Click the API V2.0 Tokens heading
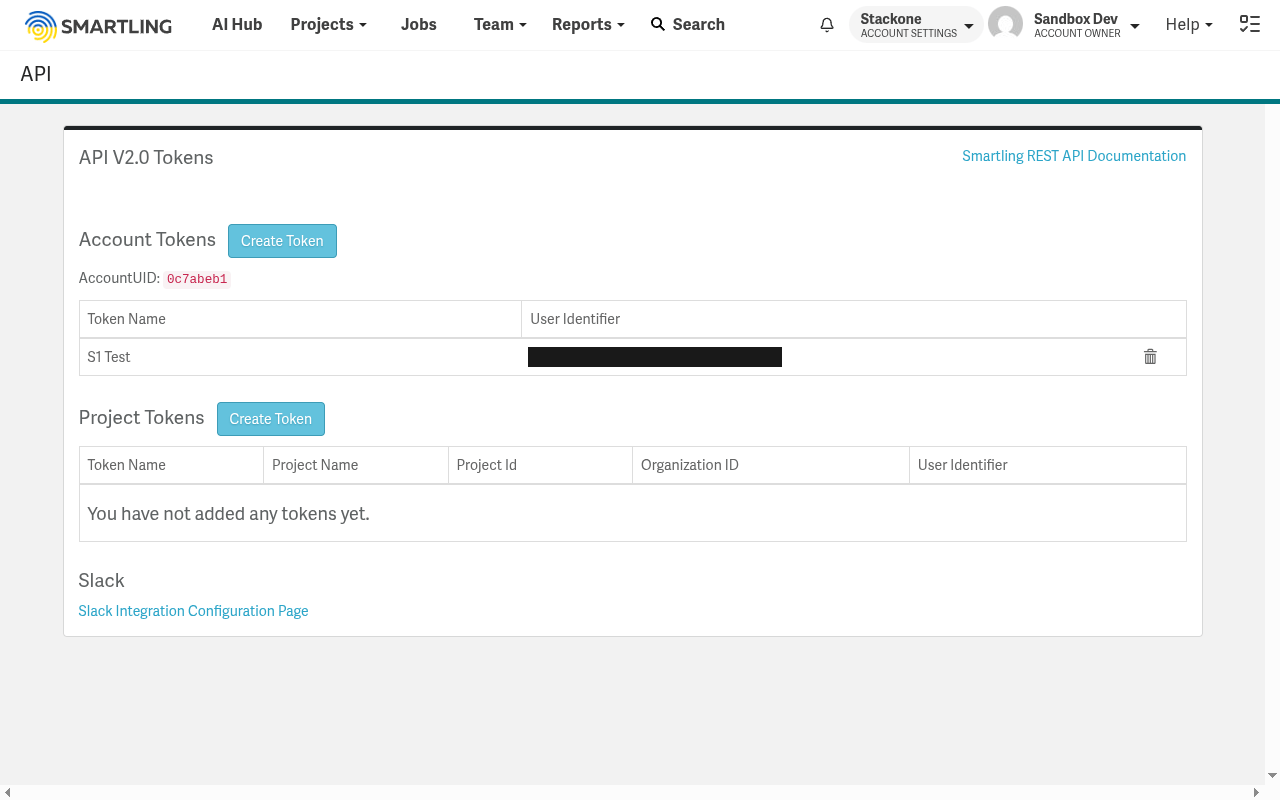 click(x=146, y=158)
